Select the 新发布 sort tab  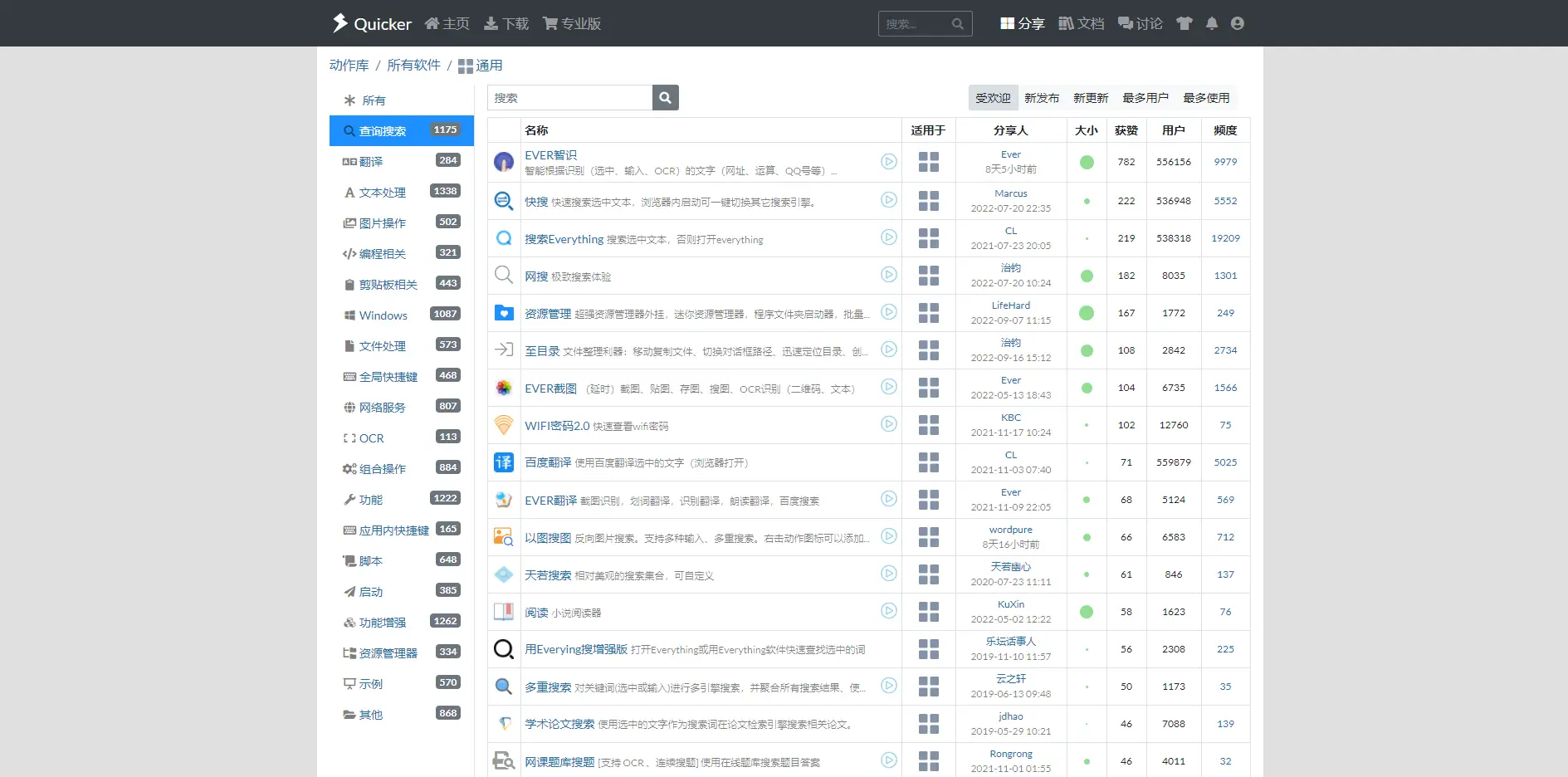[x=1042, y=98]
